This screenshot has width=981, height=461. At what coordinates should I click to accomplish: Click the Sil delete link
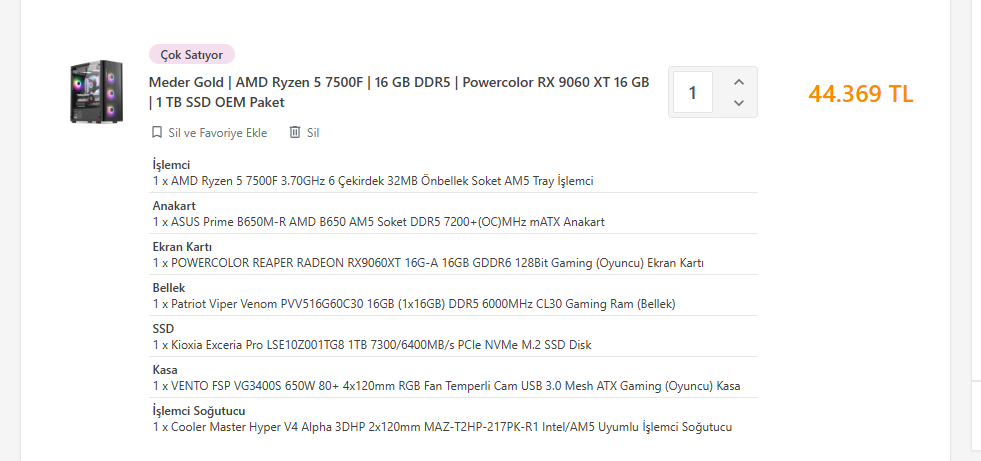313,133
